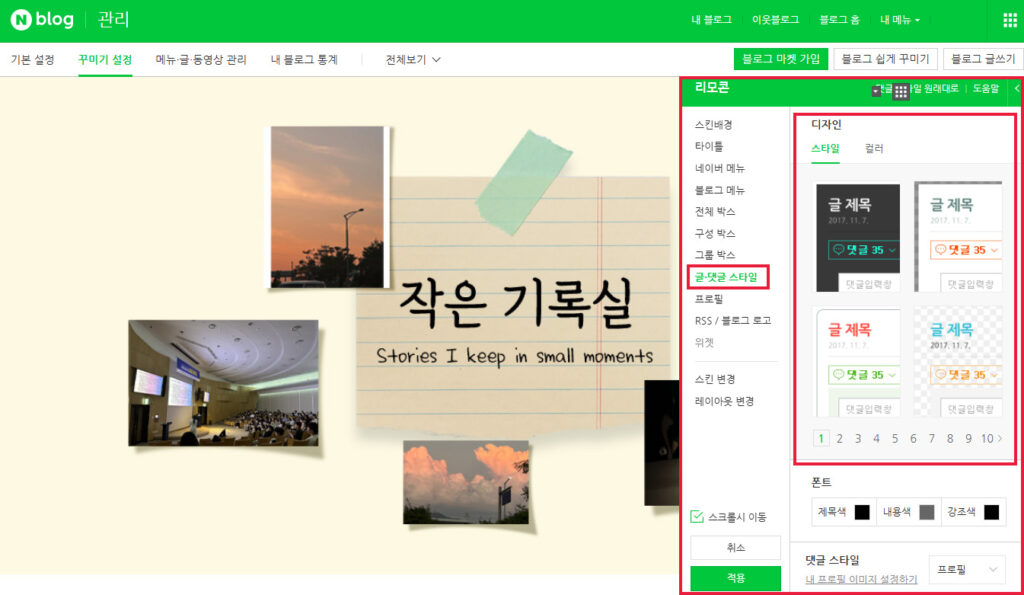Click the 내 프로필 이미지 설정하기 link
Image resolution: width=1024 pixels, height=595 pixels.
[861, 580]
